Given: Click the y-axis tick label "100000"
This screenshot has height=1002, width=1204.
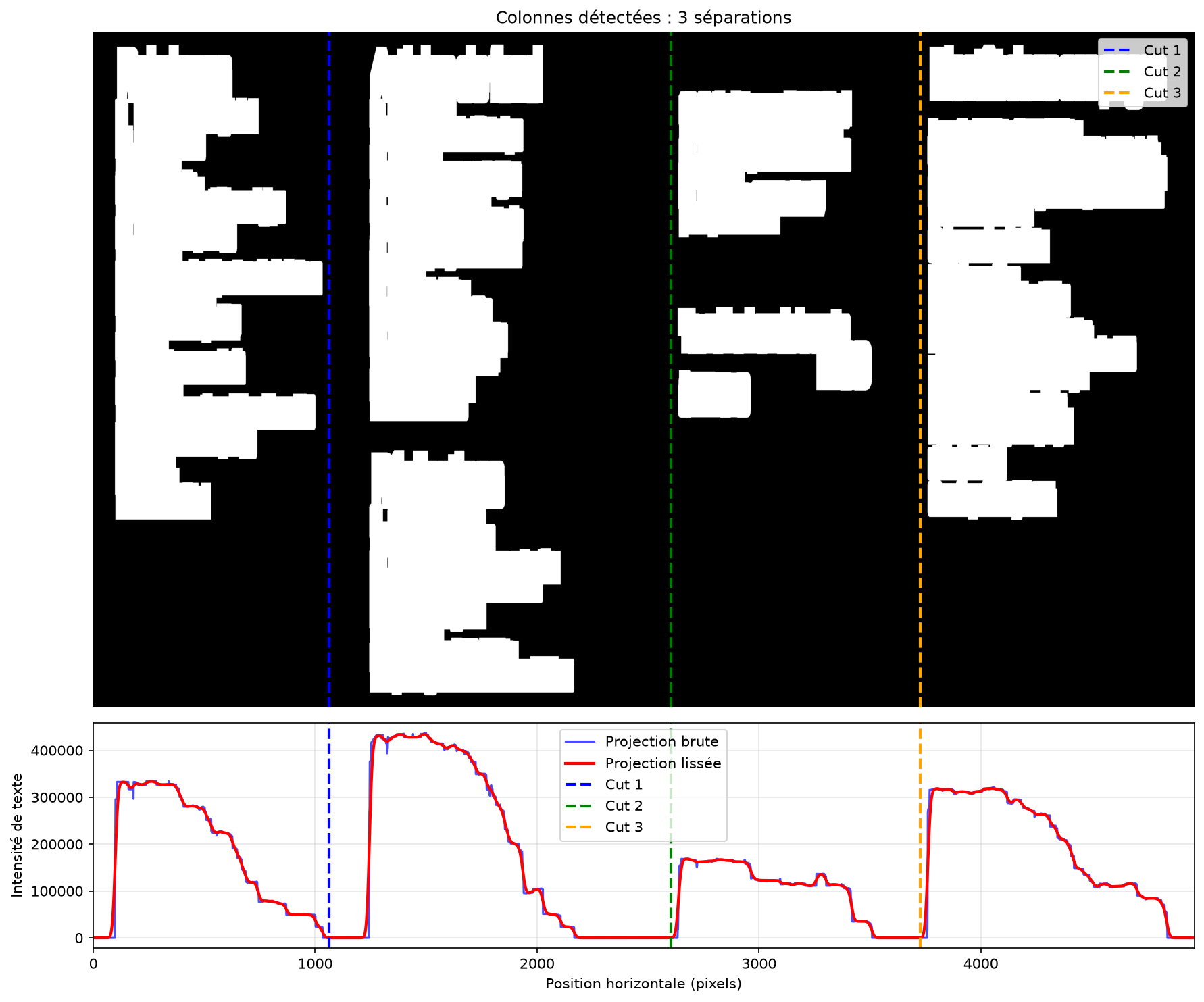Looking at the screenshot, I should (x=58, y=891).
